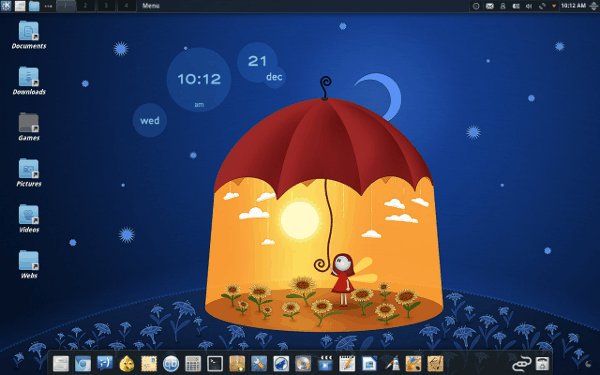The width and height of the screenshot is (600, 375).
Task: Click the battery tray indicator
Action: pyautogui.click(x=516, y=6)
